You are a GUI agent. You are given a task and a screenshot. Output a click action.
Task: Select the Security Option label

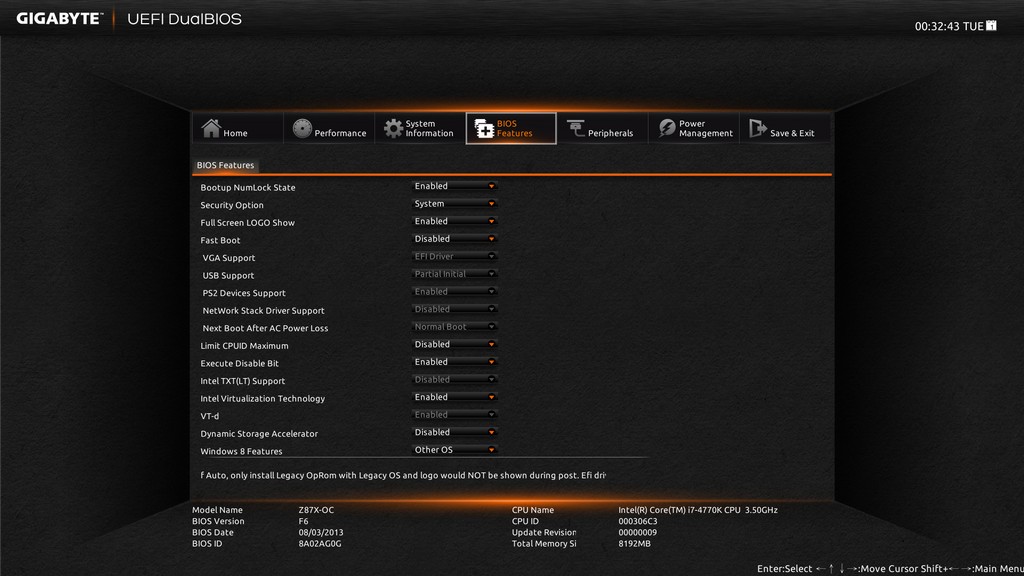tap(232, 205)
